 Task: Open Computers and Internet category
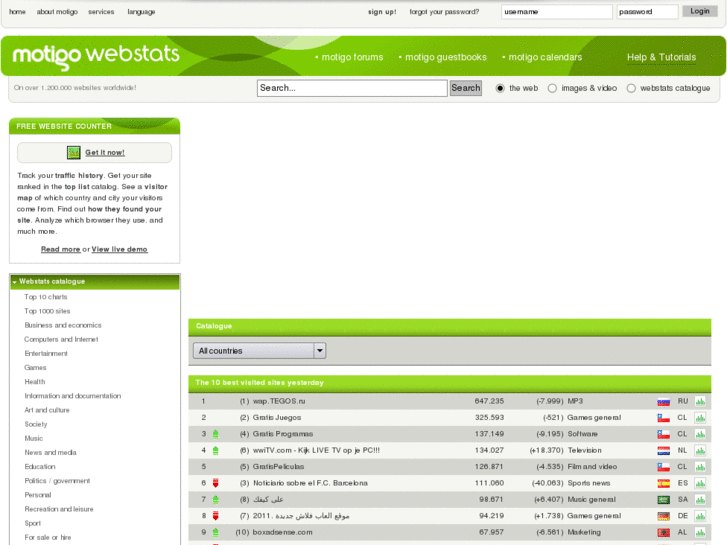(61, 339)
